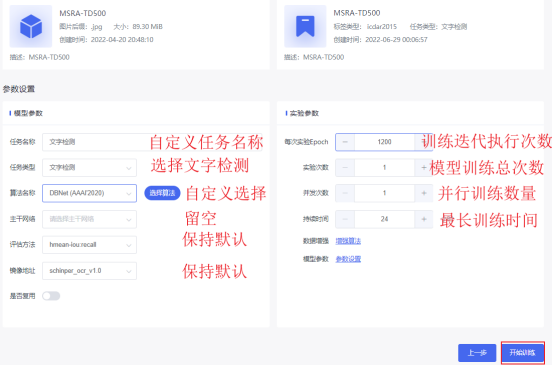The width and height of the screenshot is (552, 366).
Task: Open the 增强算法 link
Action: (x=348, y=241)
